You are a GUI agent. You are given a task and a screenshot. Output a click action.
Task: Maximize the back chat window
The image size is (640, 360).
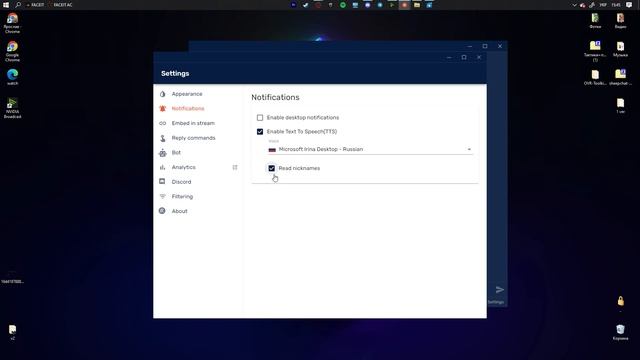click(x=485, y=46)
